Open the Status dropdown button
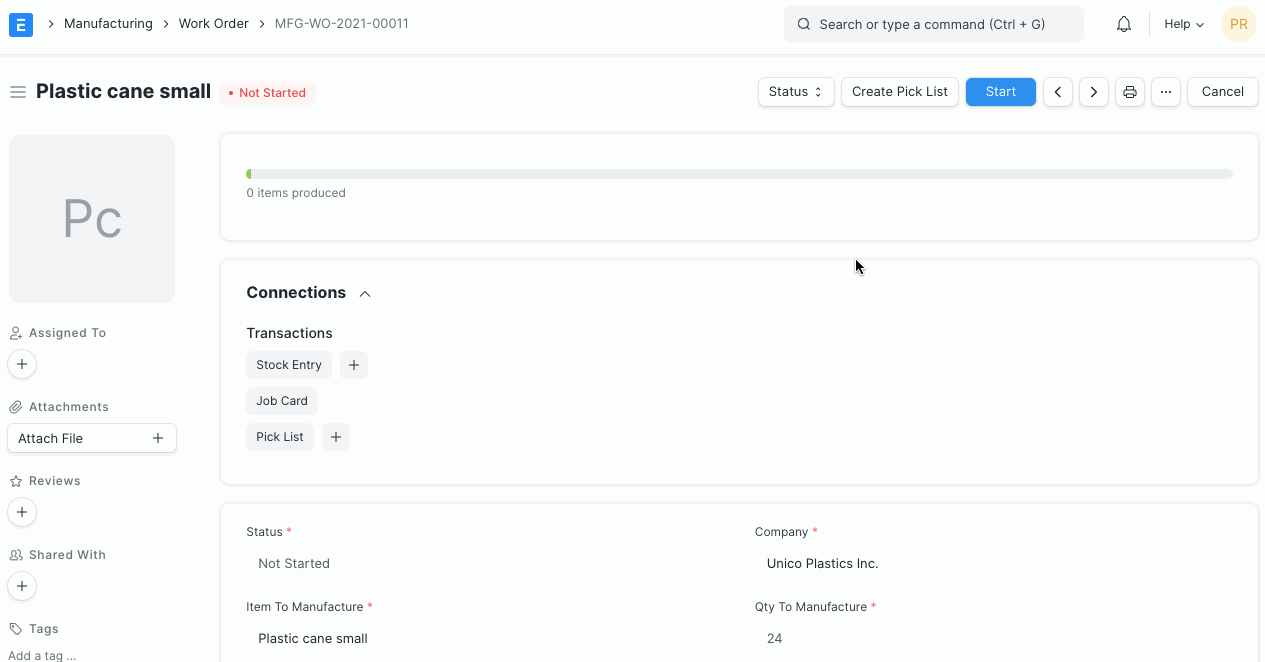This screenshot has width=1265, height=662. point(796,92)
